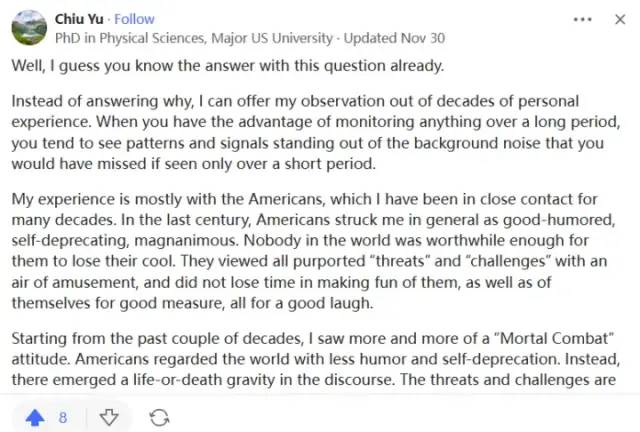Viewport: 640px width, 432px height.
Task: Open the three-dot more options menu
Action: click(x=583, y=19)
